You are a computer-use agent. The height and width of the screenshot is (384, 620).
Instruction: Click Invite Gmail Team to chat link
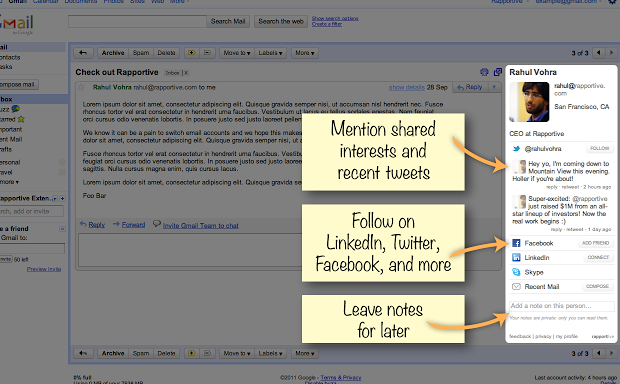200,225
